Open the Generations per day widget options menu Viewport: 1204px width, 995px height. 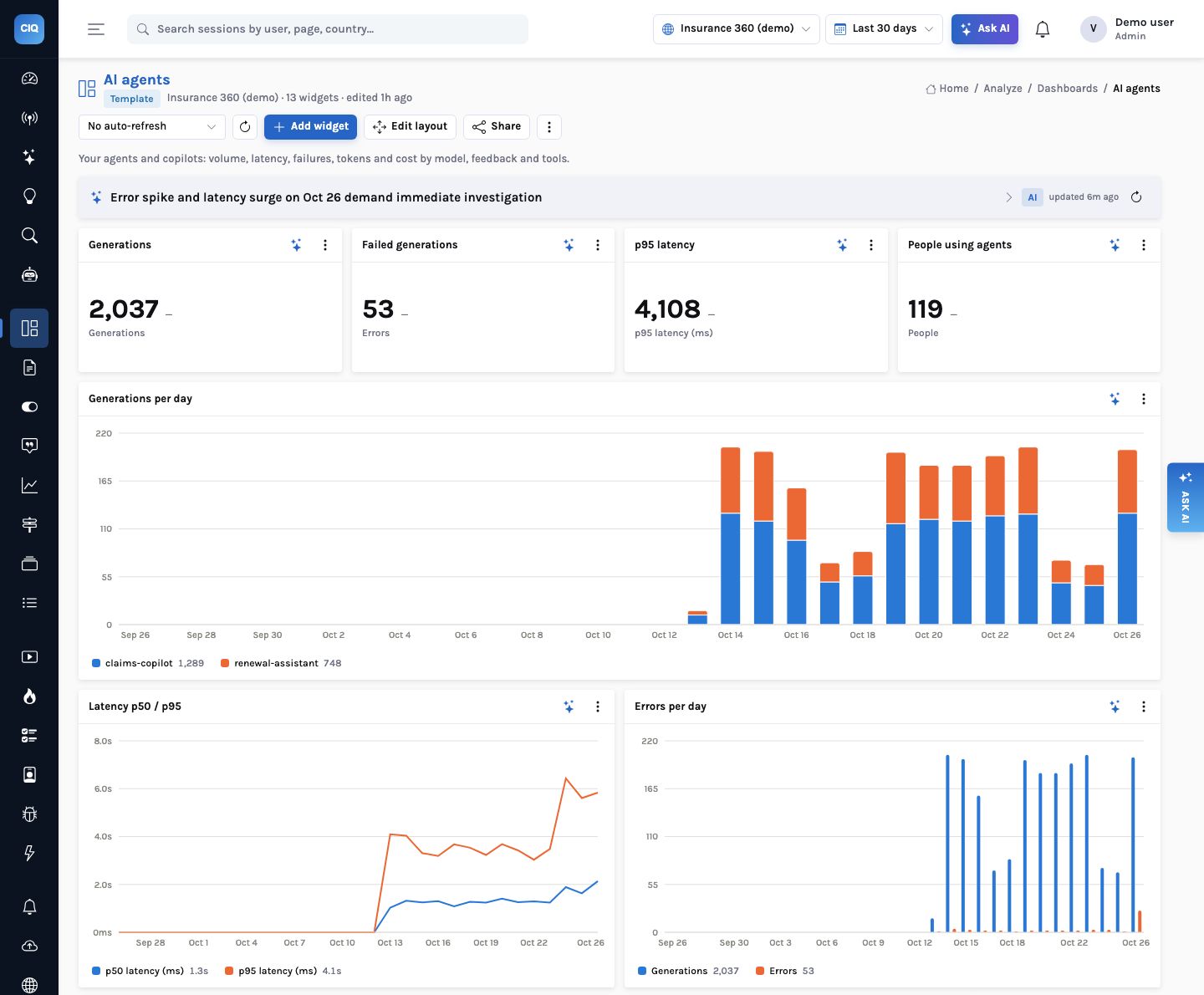(1144, 399)
